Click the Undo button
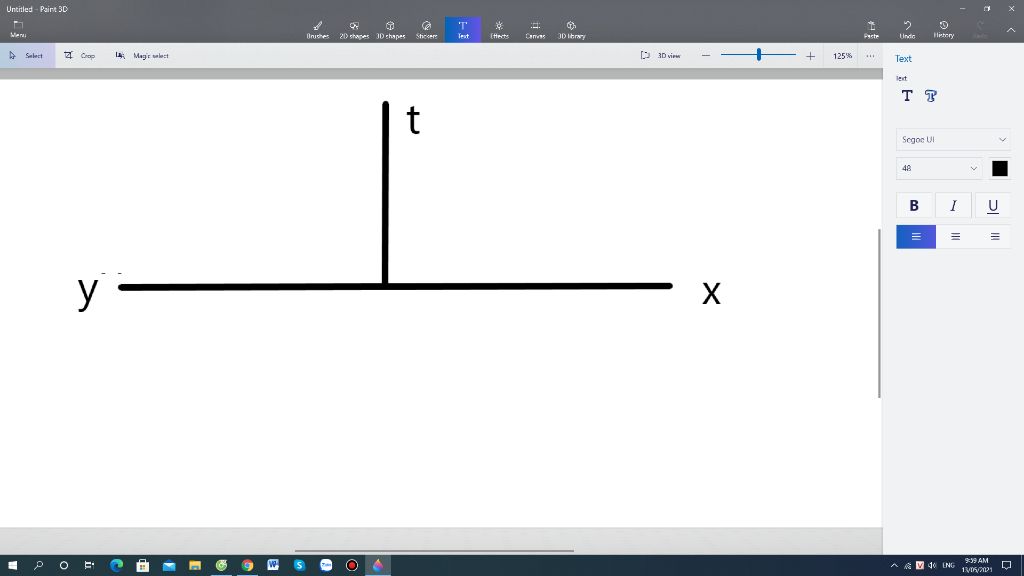The image size is (1024, 576). click(x=907, y=30)
